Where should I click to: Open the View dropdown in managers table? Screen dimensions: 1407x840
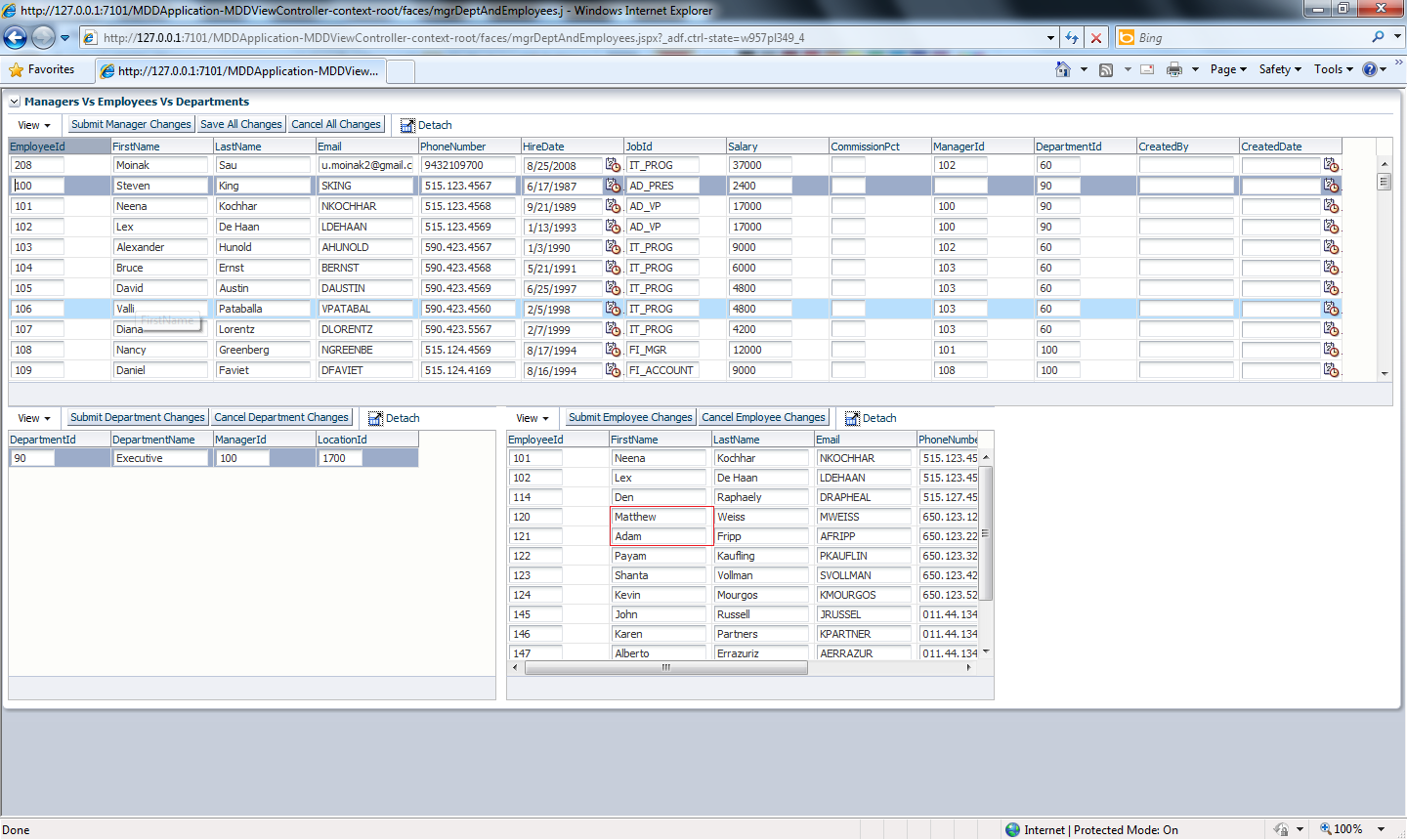[x=34, y=125]
